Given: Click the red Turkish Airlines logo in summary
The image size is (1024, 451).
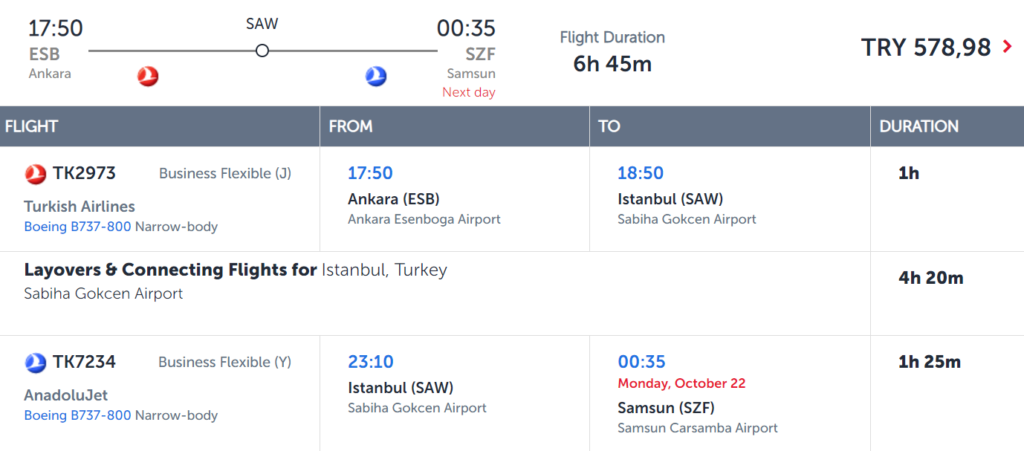Looking at the screenshot, I should [x=148, y=76].
